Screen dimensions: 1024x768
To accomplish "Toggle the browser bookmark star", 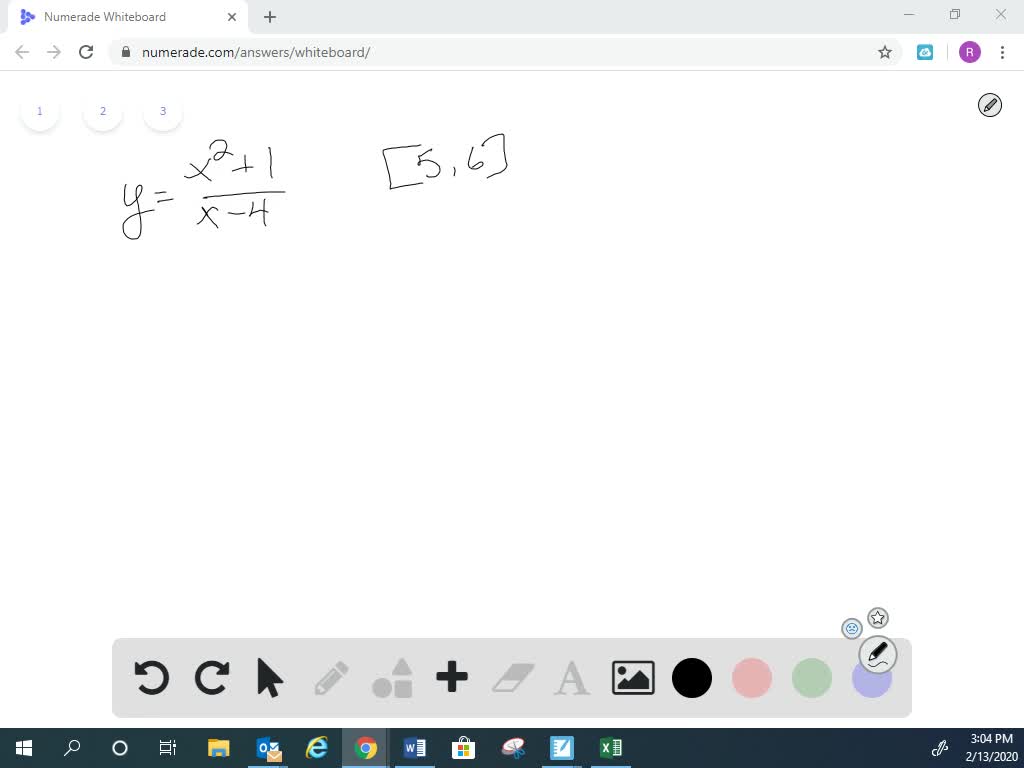I will [x=884, y=52].
